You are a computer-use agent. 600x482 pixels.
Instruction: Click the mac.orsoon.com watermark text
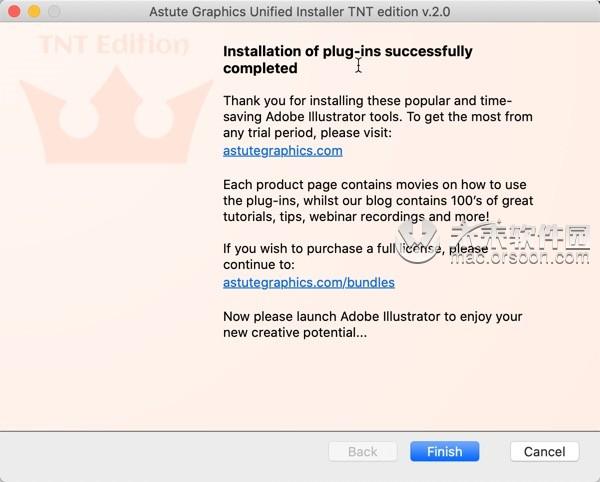click(520, 257)
